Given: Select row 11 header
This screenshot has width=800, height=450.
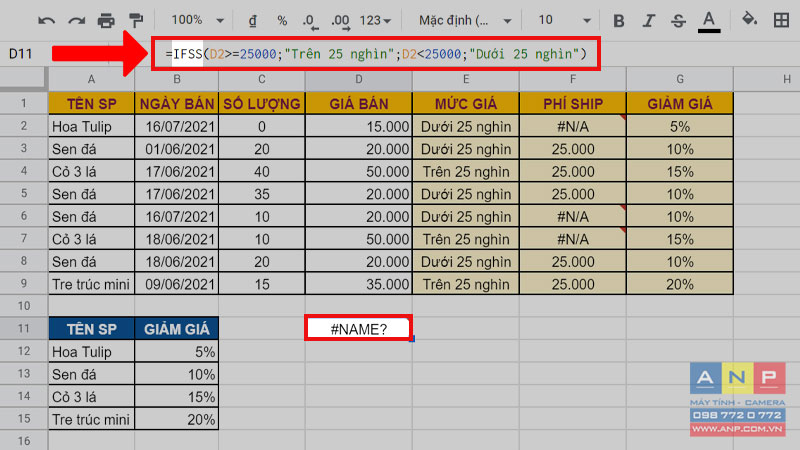Looking at the screenshot, I should pos(24,329).
